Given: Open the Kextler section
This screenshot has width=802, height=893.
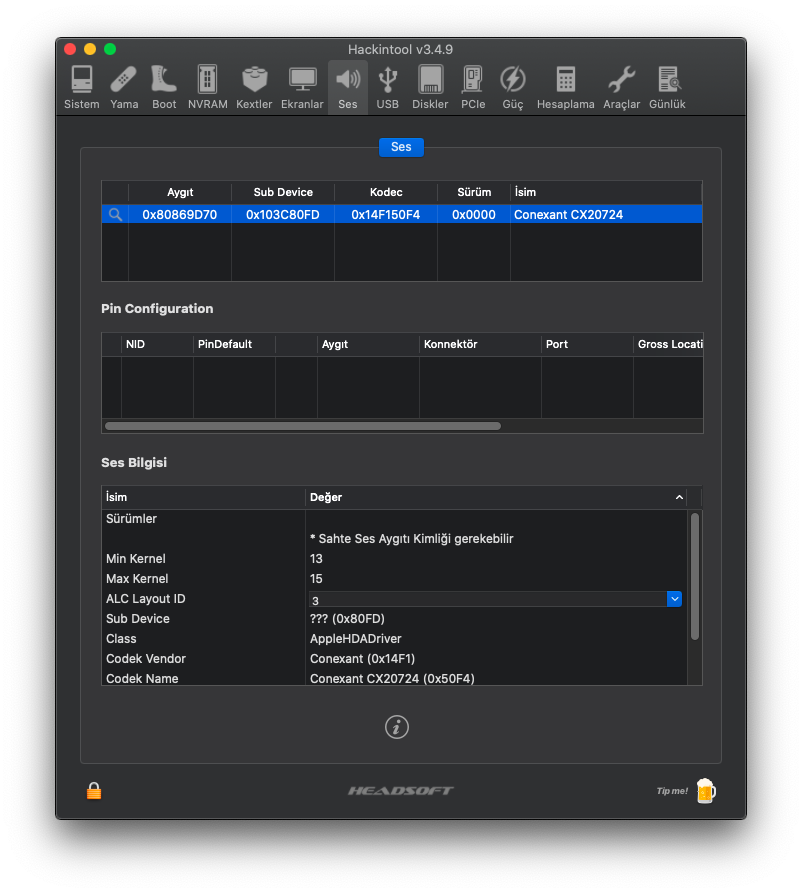Looking at the screenshot, I should [254, 86].
